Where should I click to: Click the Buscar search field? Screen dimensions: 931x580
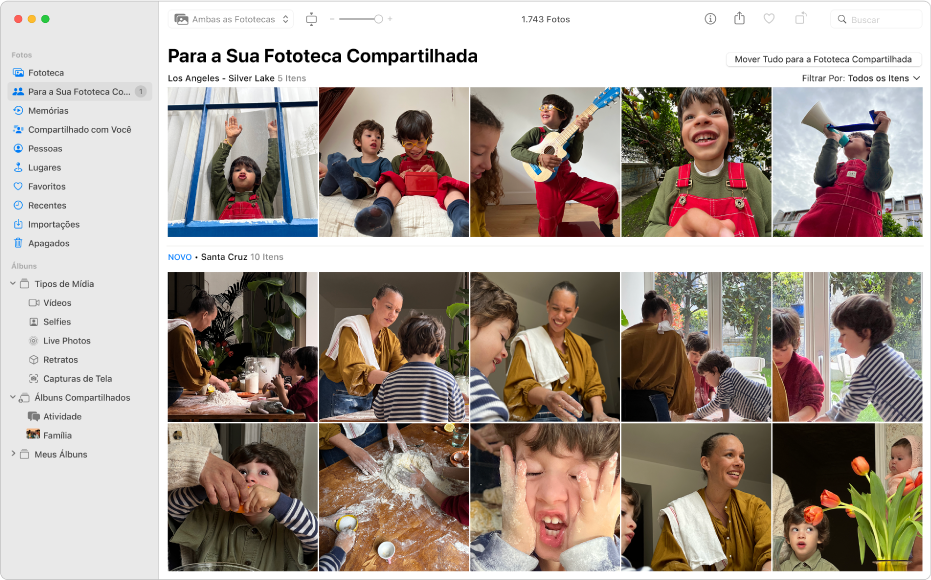876,19
